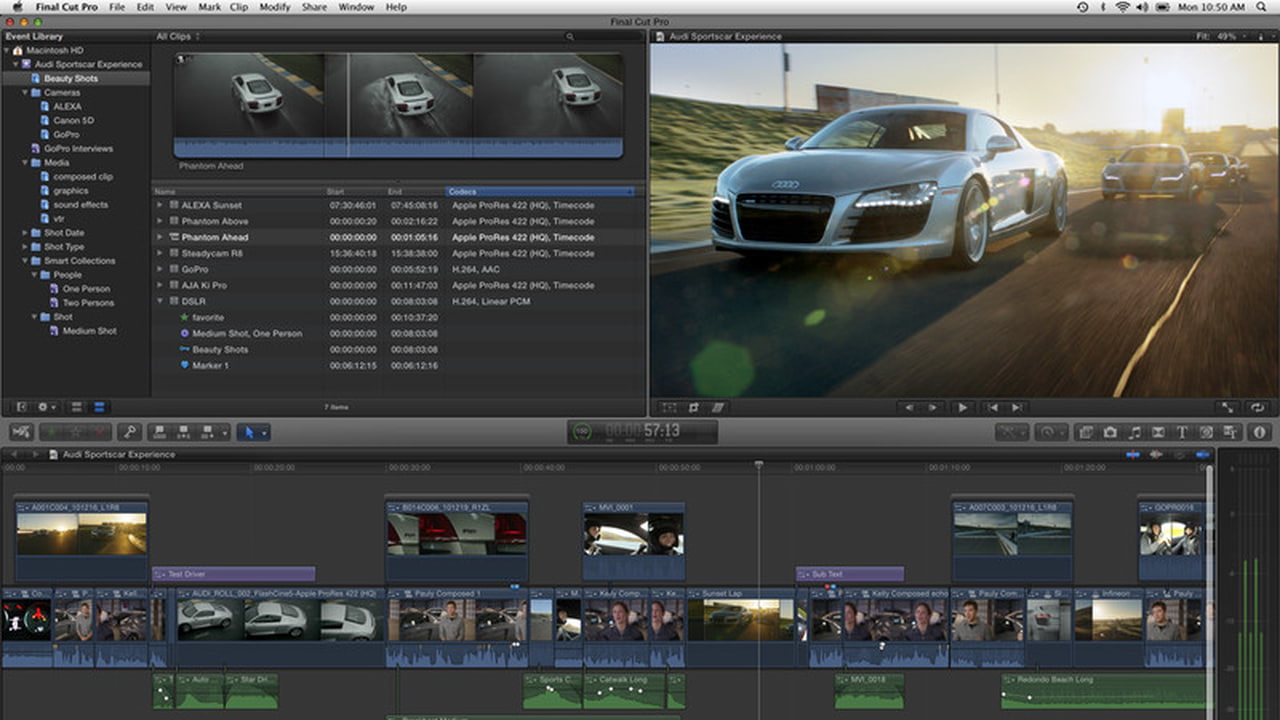The height and width of the screenshot is (720, 1280).
Task: Mark selection as Favorite with green star
Action: tap(52, 432)
